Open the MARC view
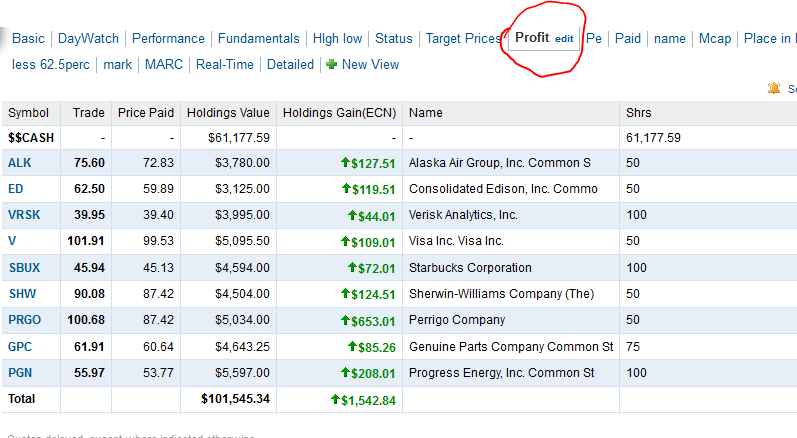 click(x=164, y=65)
